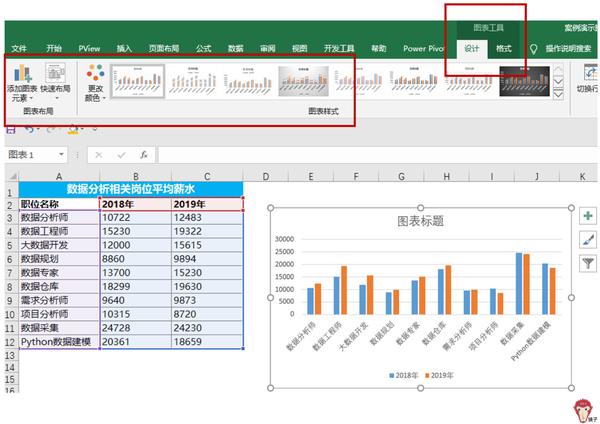The height and width of the screenshot is (424, 600).
Task: Expand the Name Box dropdown arrow
Action: tap(61, 155)
